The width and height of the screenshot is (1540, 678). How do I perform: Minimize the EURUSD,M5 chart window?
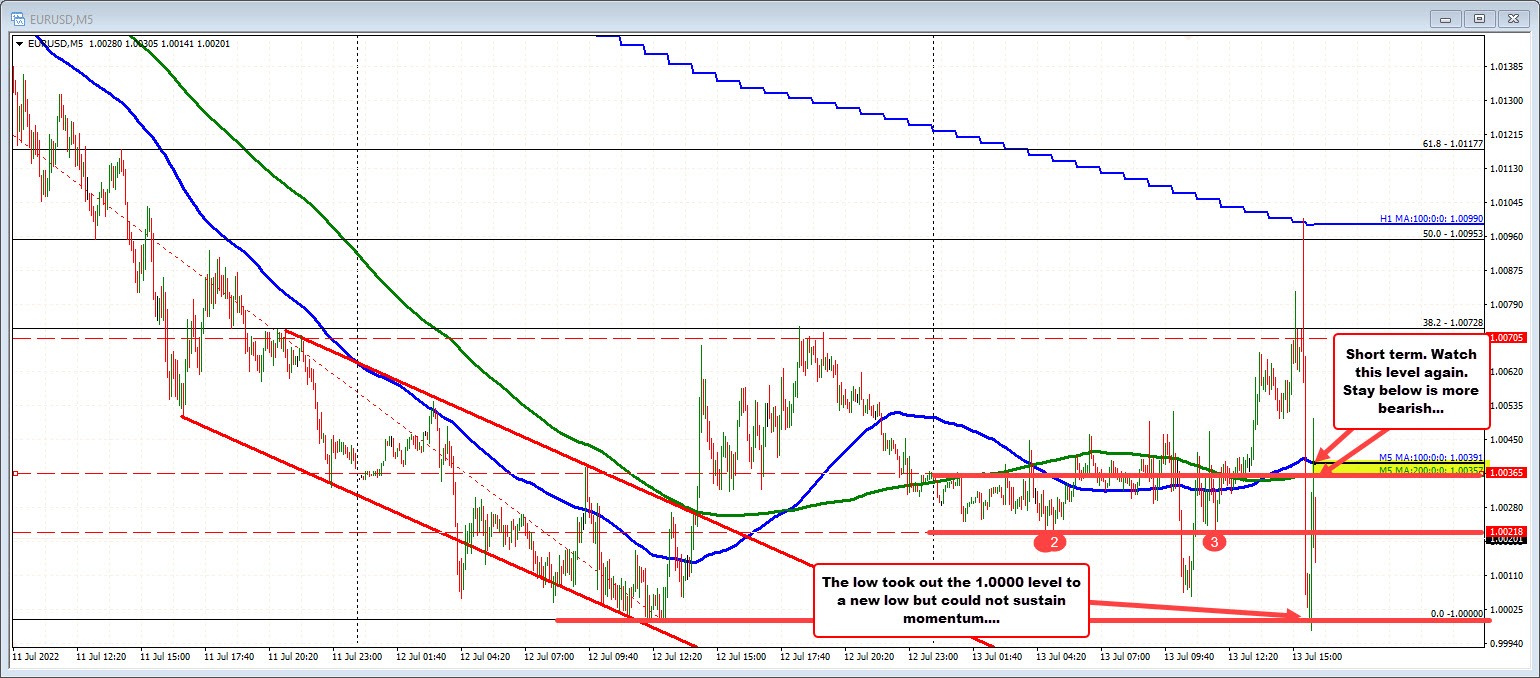[1445, 17]
